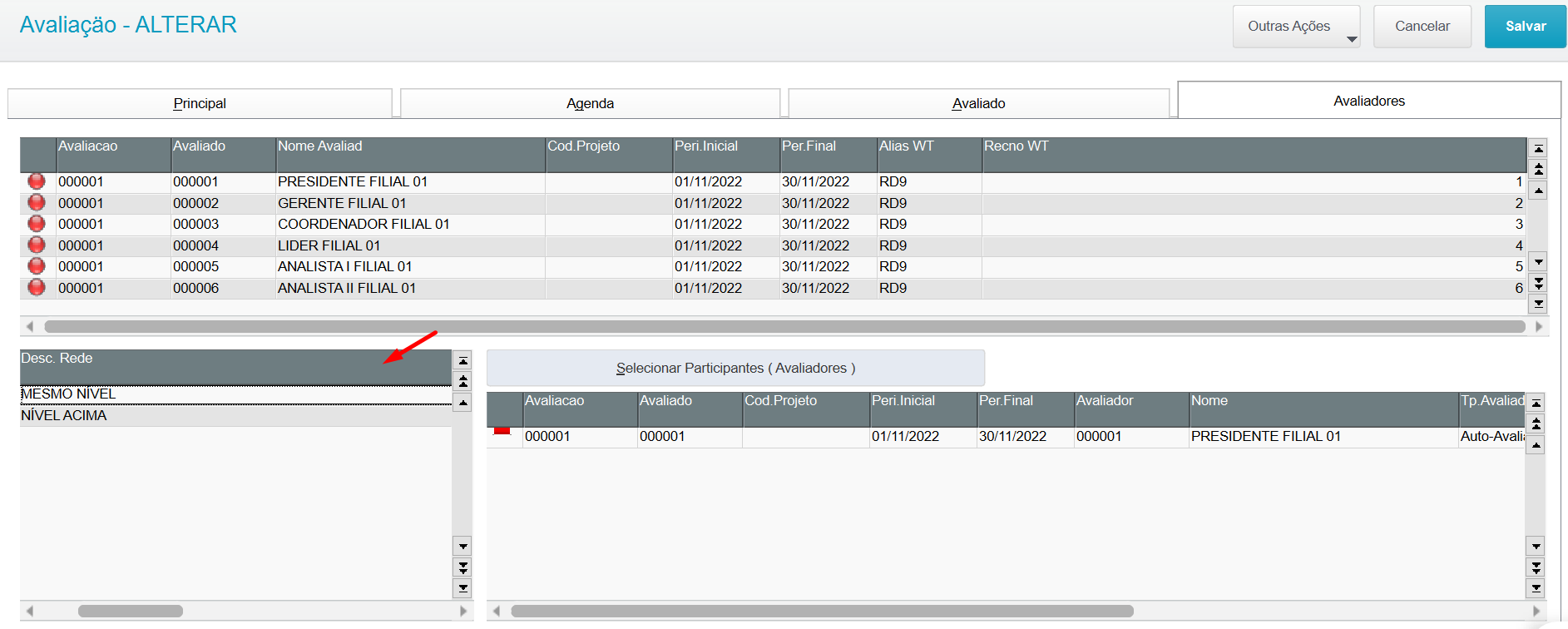Click the Desc. Rede column header

pos(235,367)
